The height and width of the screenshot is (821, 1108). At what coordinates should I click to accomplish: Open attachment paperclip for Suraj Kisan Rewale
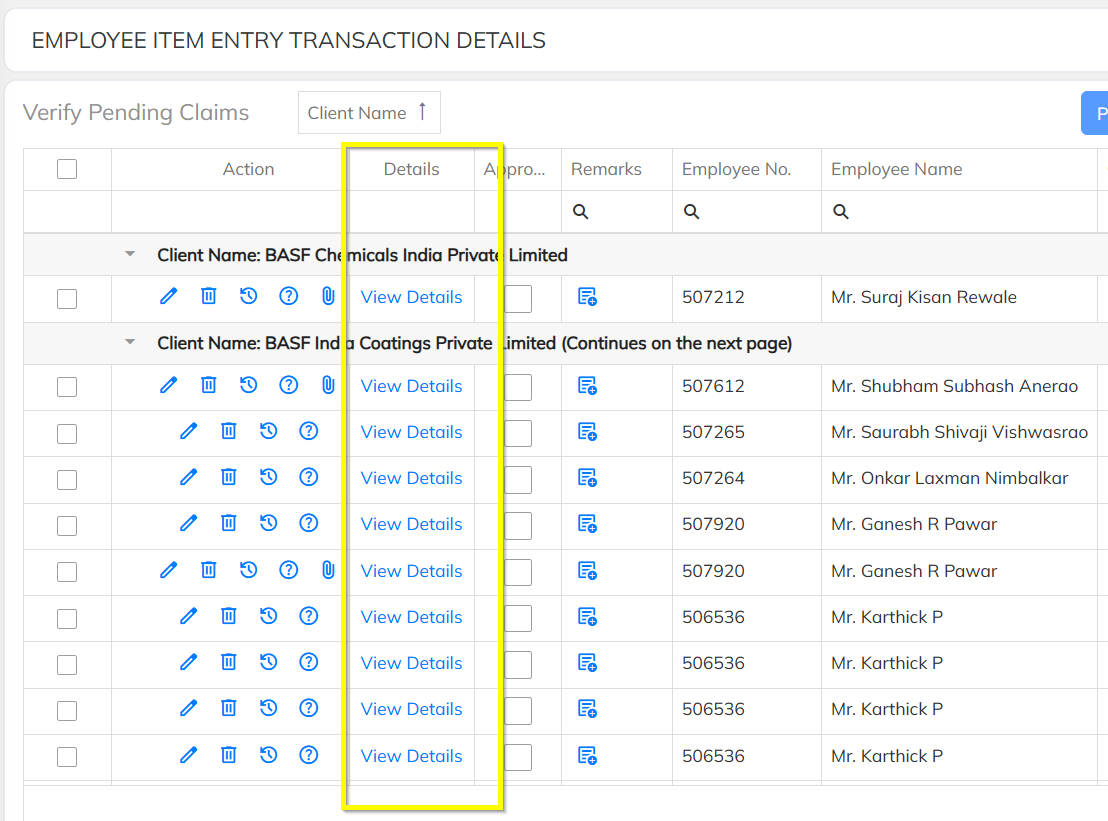pyautogui.click(x=328, y=296)
